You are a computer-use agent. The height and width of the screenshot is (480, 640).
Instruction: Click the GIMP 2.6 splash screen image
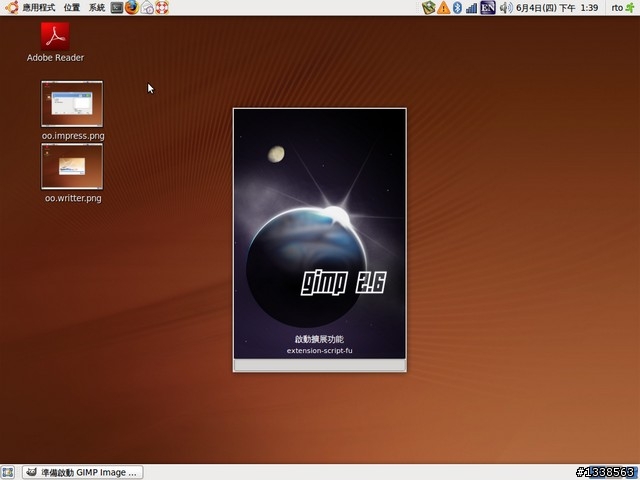pos(320,233)
